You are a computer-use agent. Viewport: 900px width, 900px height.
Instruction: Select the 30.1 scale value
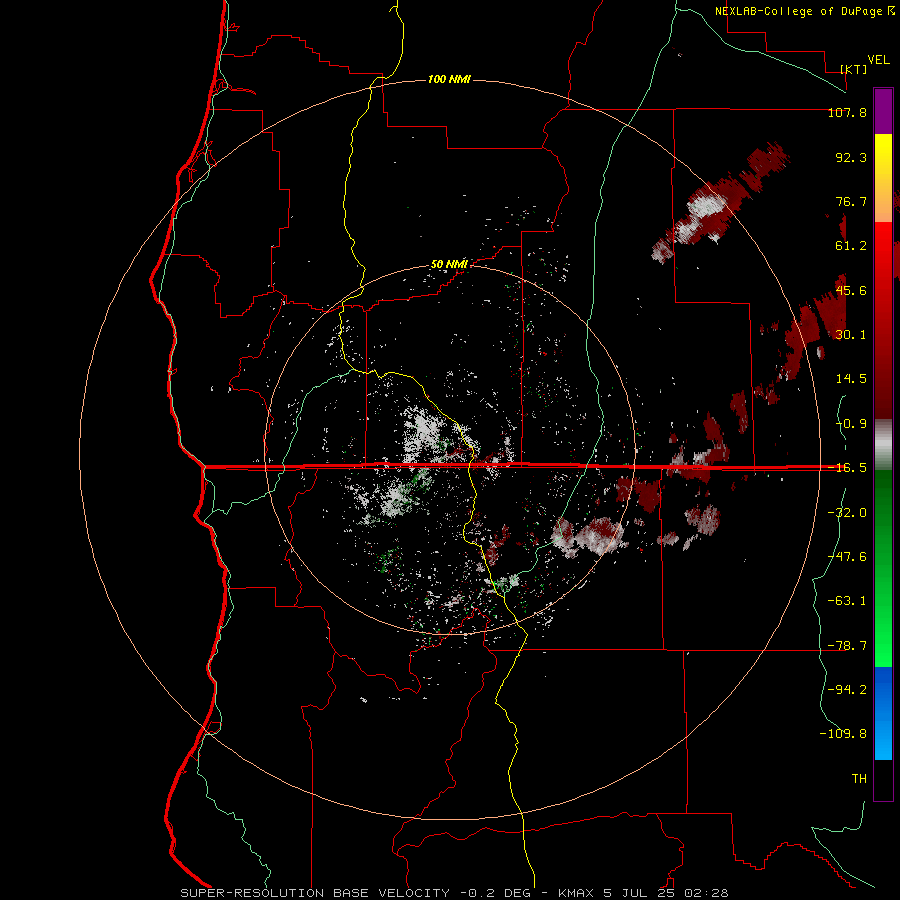851,335
